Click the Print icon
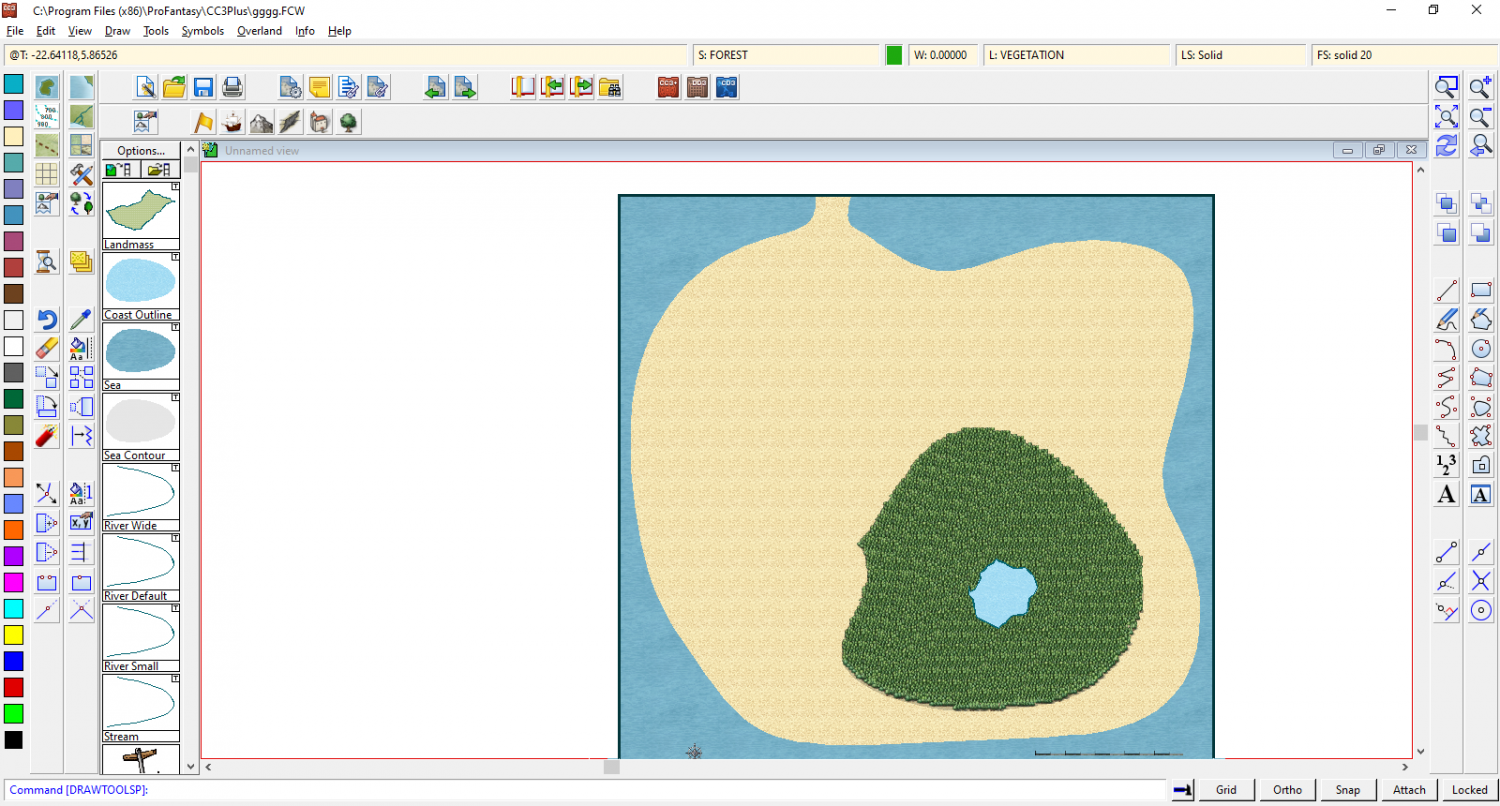The height and width of the screenshot is (806, 1500). (x=231, y=87)
